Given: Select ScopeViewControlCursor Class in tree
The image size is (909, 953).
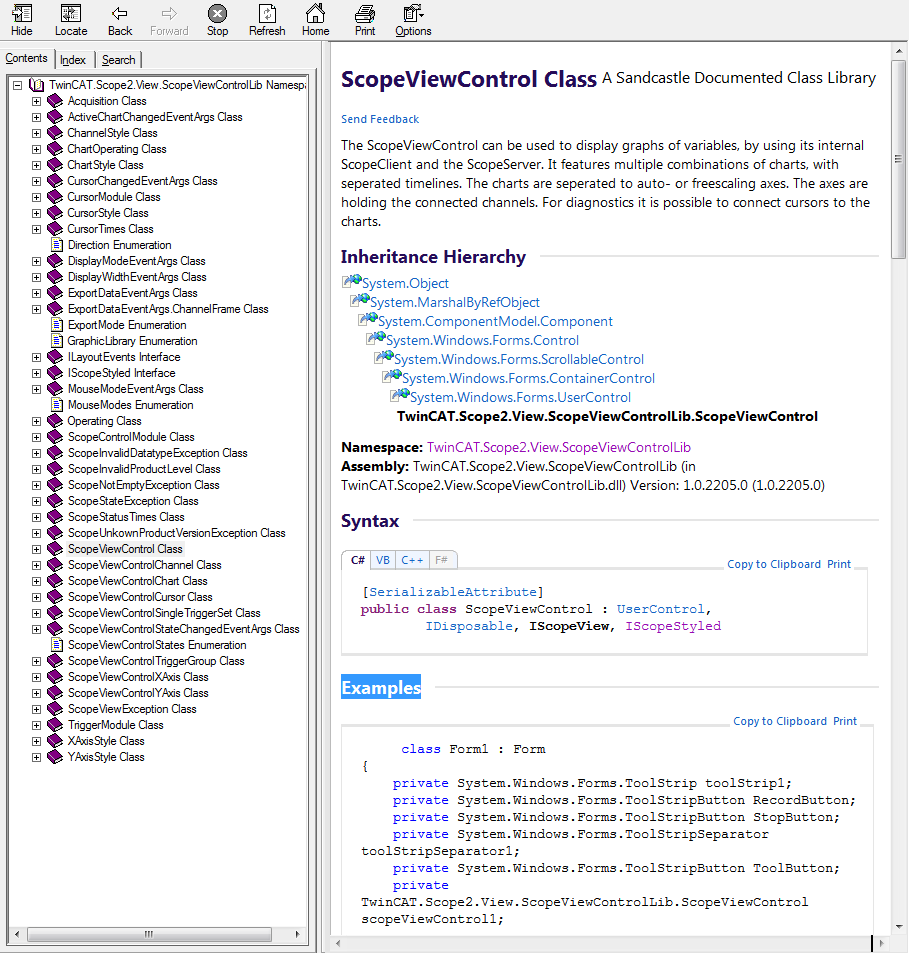Looking at the screenshot, I should tap(140, 597).
